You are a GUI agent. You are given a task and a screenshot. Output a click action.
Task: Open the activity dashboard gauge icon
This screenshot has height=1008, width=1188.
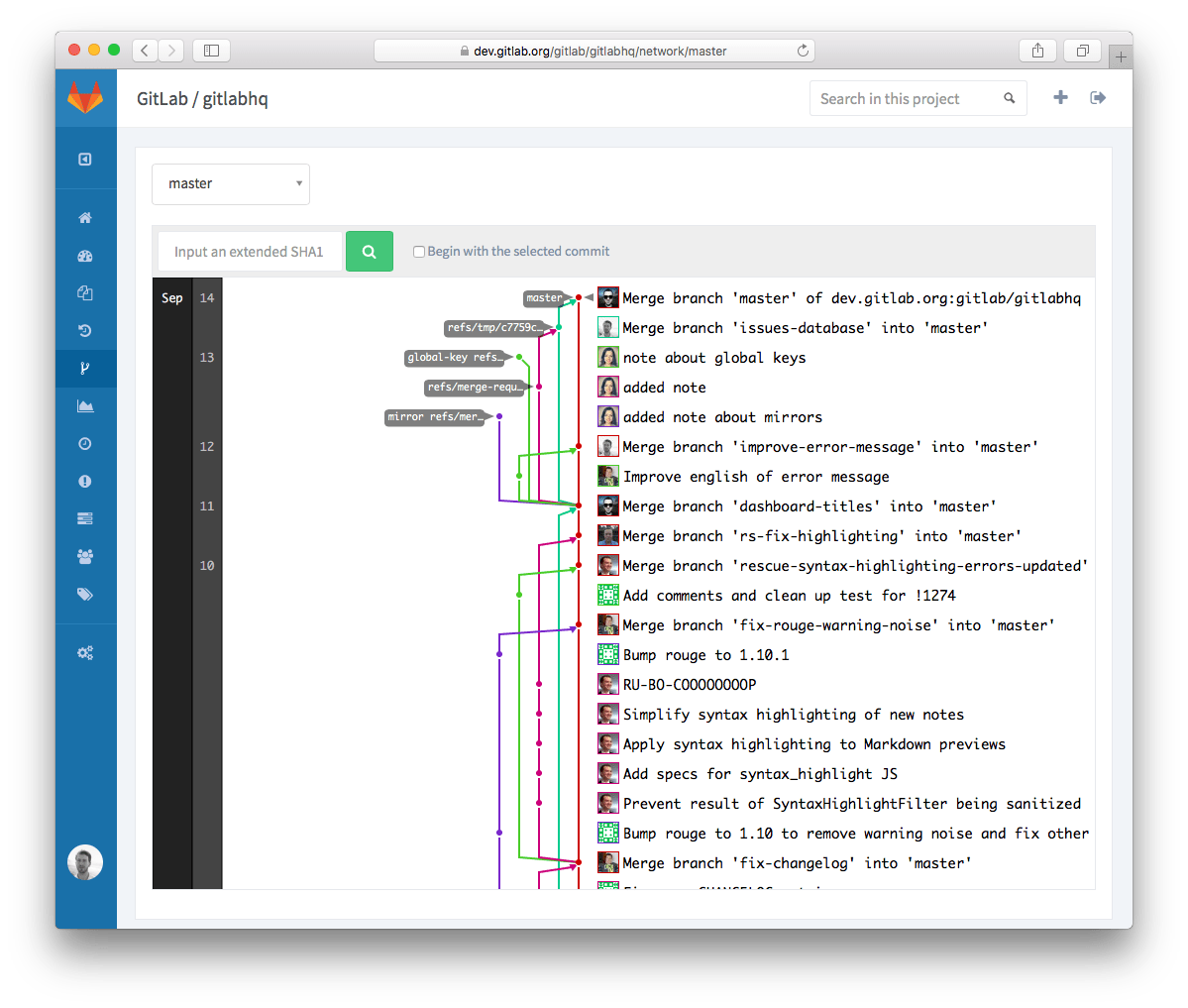click(85, 256)
